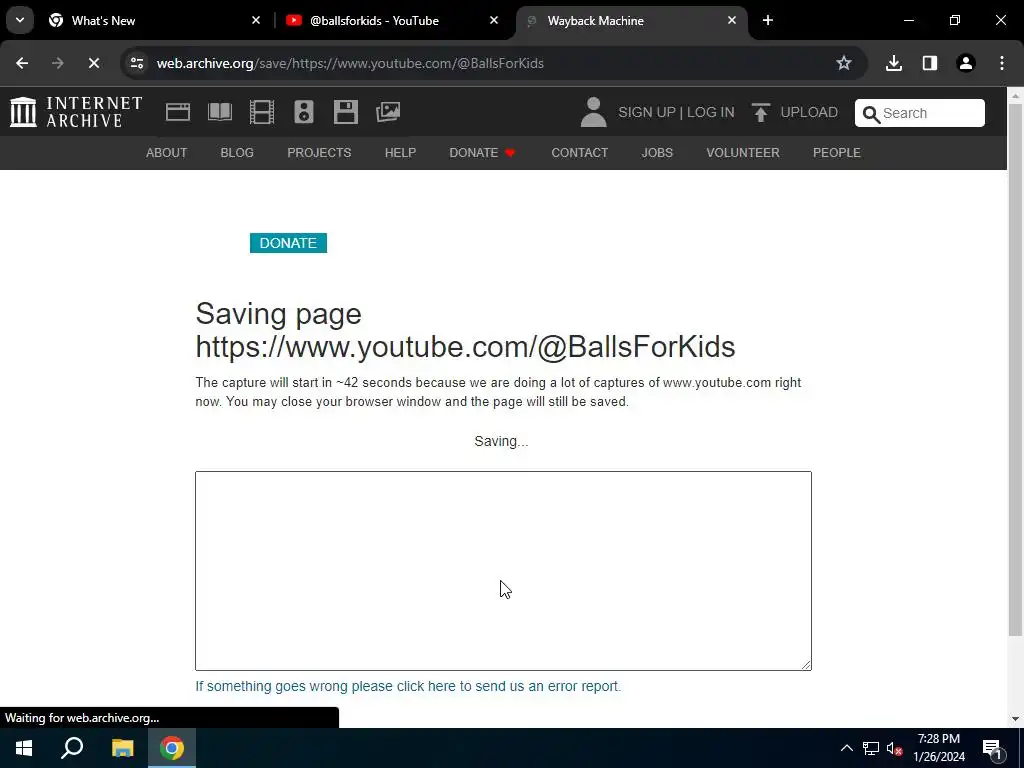Screen dimensions: 1024x768
Task: Open the Audio speaker icon
Action: pyautogui.click(x=304, y=112)
